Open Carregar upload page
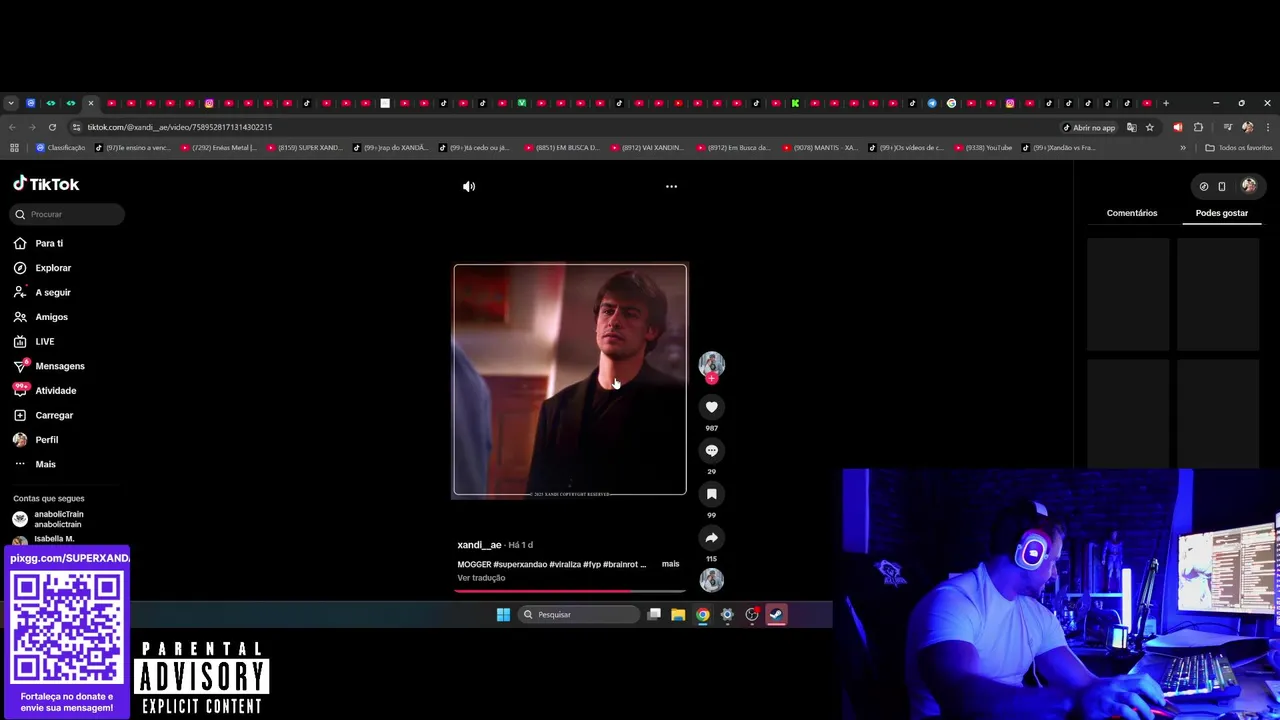This screenshot has width=1280, height=720. (54, 415)
